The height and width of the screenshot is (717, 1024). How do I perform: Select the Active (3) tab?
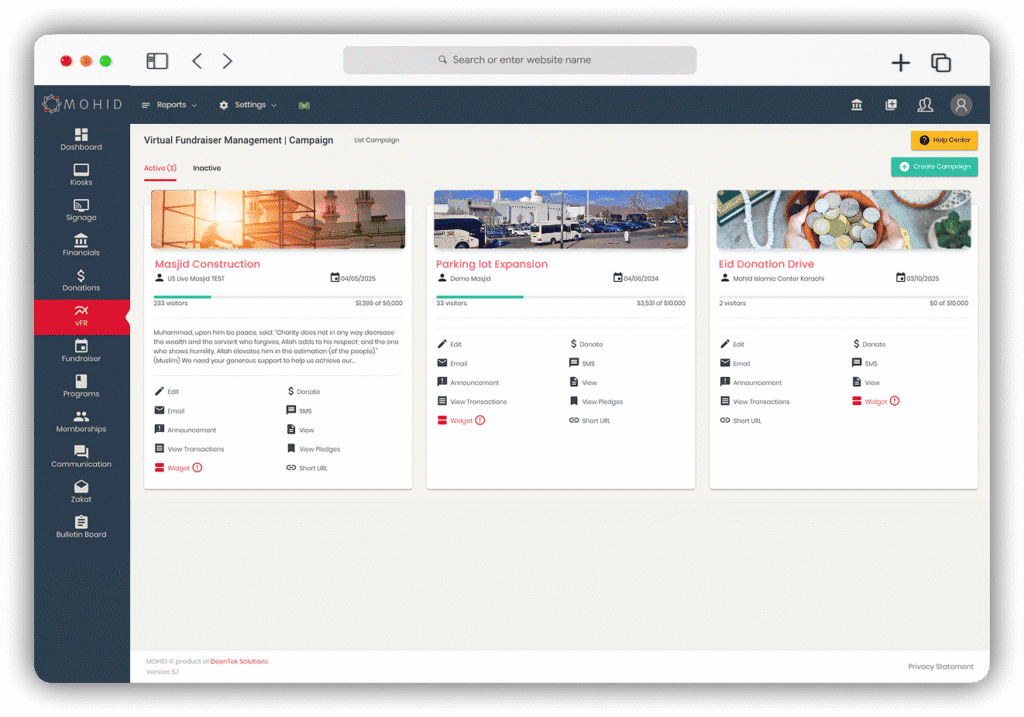[x=160, y=168]
